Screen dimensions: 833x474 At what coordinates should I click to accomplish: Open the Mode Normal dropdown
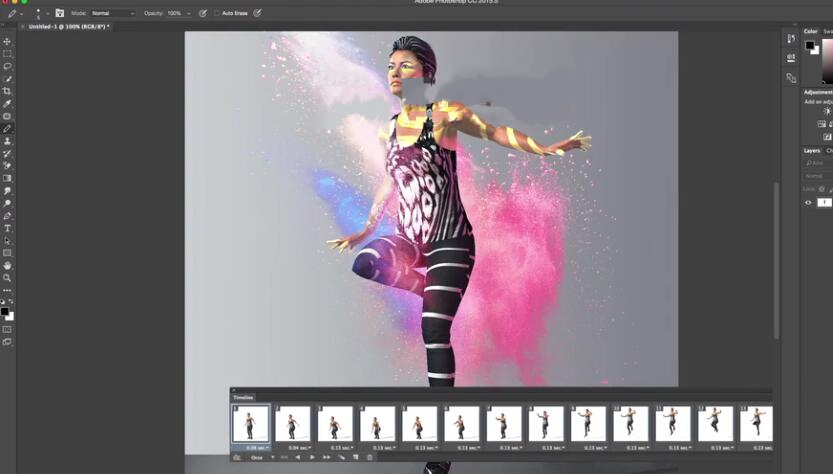[x=112, y=13]
